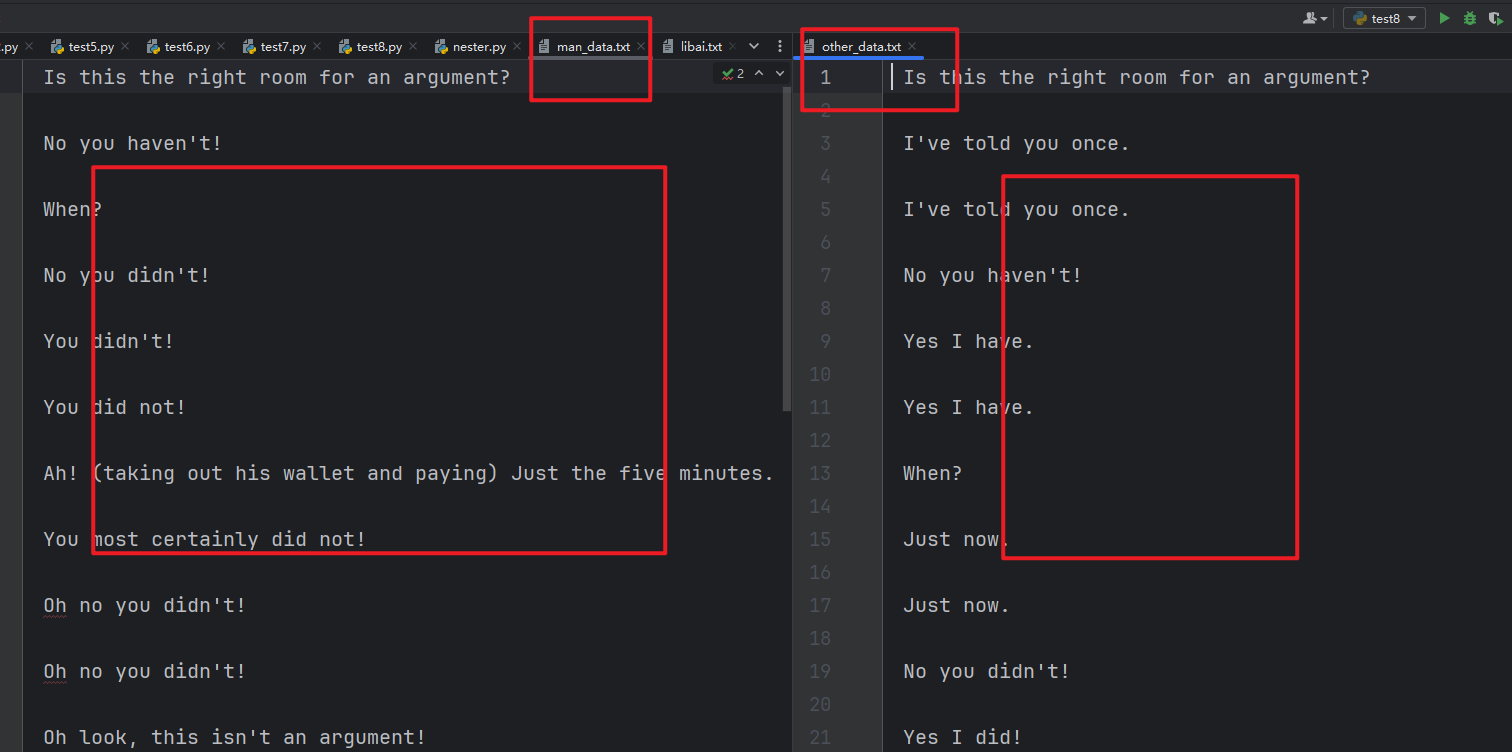Image resolution: width=1512 pixels, height=752 pixels.
Task: Click line number 19 in other_data.txt gutter
Action: click(x=820, y=671)
